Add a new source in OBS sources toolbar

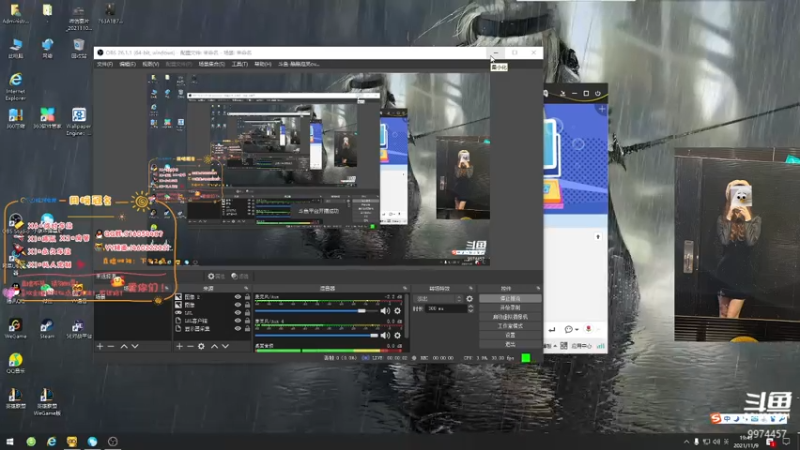pyautogui.click(x=179, y=346)
